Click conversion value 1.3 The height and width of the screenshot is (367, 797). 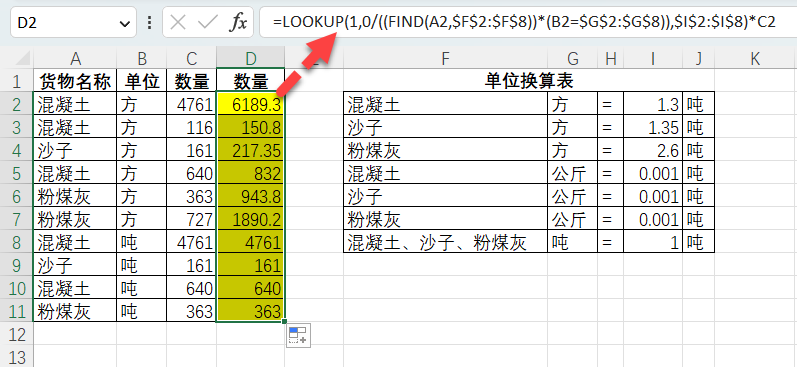(653, 104)
